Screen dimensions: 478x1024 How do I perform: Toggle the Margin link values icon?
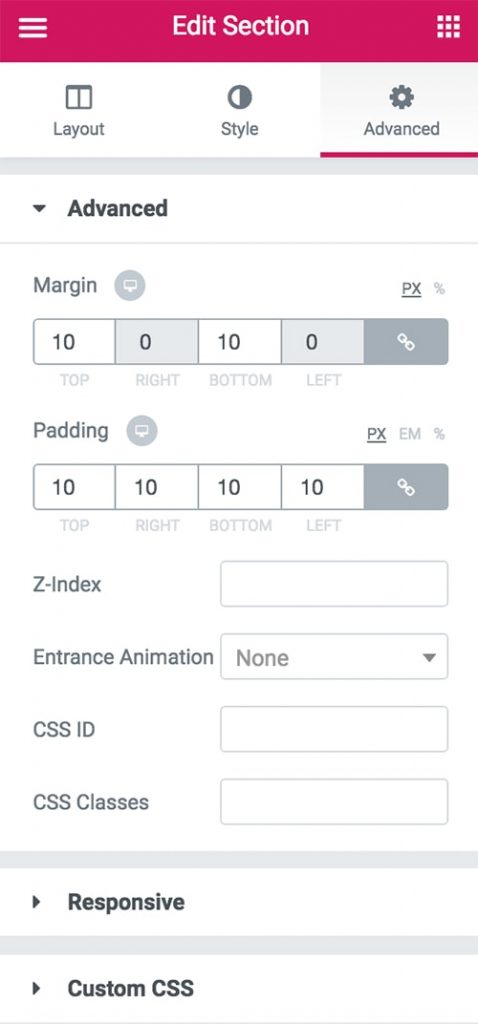(406, 342)
